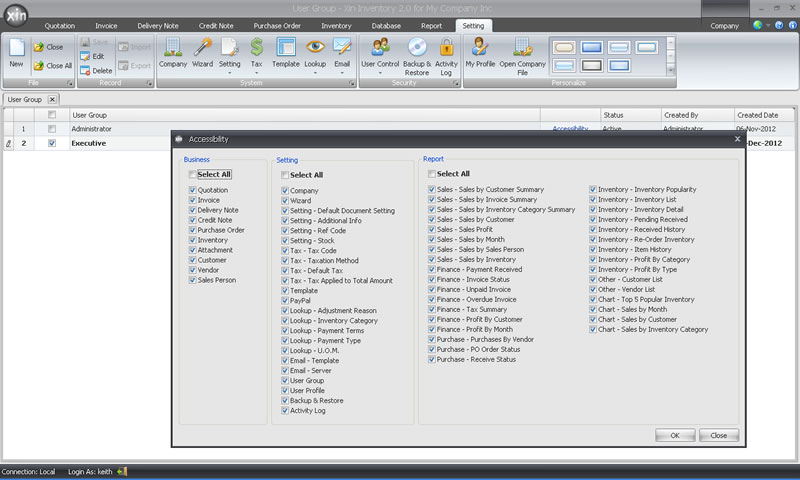Toggle Business Select All checkbox
This screenshot has width=800, height=480.
coord(192,174)
